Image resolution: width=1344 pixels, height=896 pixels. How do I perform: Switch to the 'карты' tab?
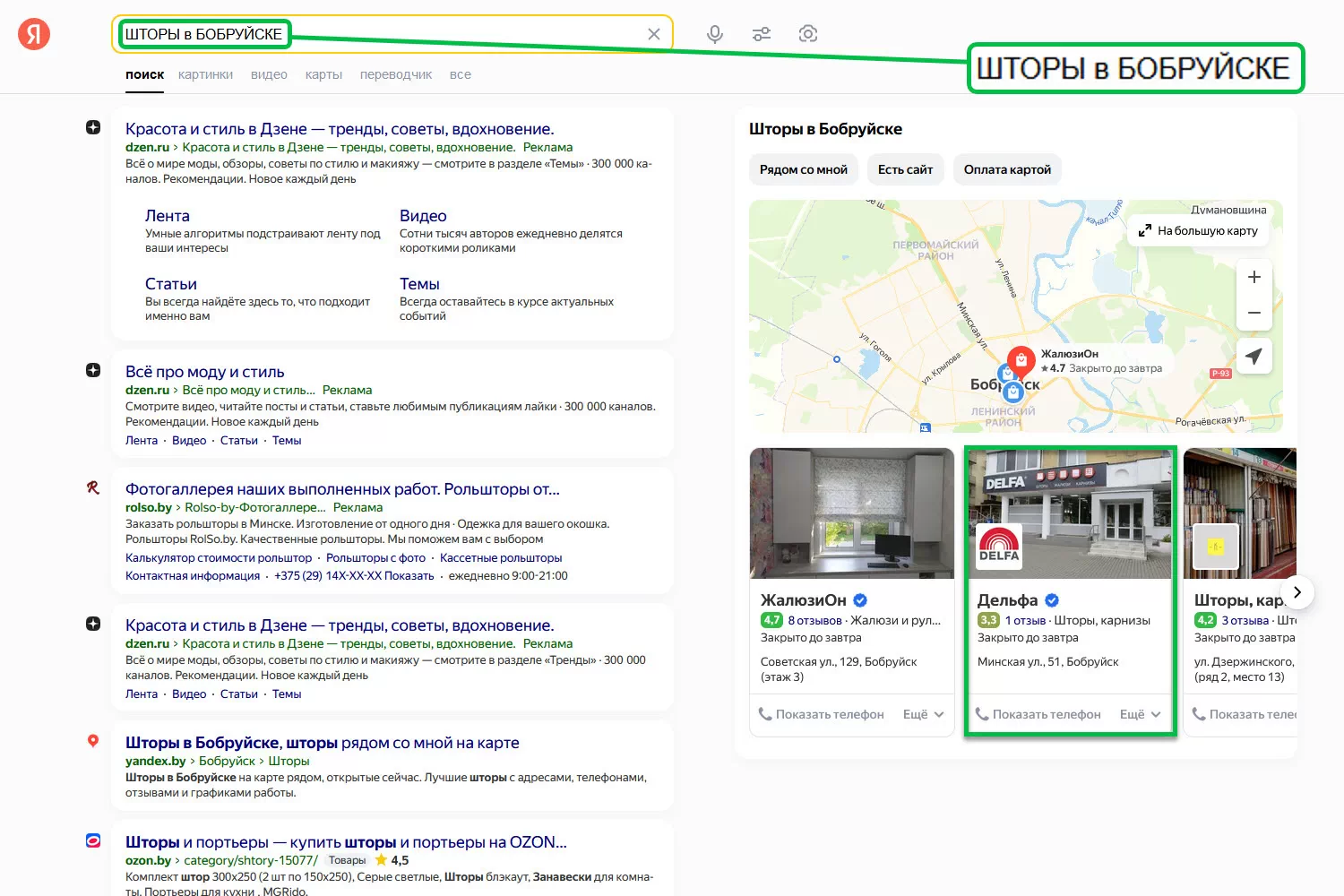[323, 74]
